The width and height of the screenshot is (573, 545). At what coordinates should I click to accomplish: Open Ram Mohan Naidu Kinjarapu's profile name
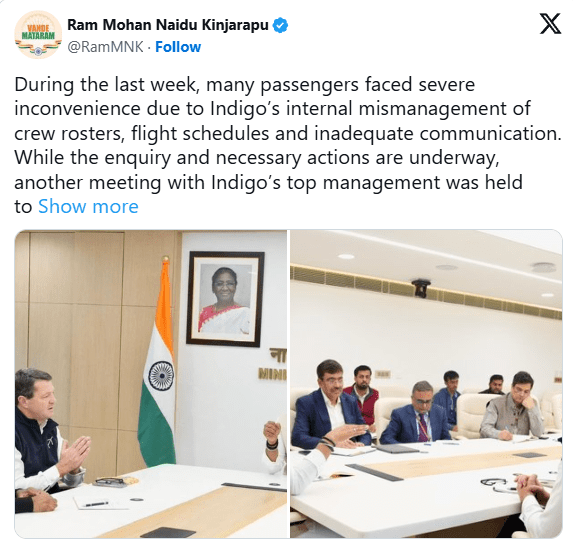[x=168, y=25]
